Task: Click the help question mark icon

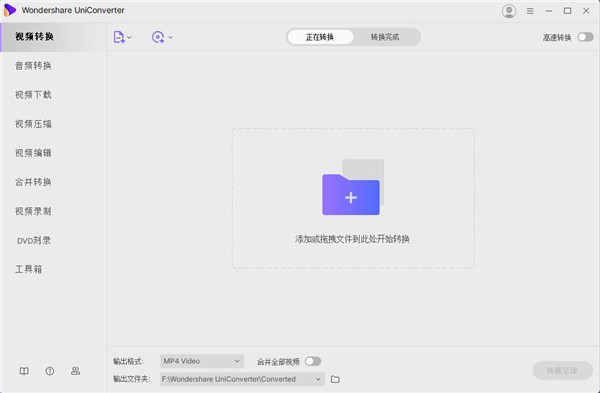Action: [50, 371]
